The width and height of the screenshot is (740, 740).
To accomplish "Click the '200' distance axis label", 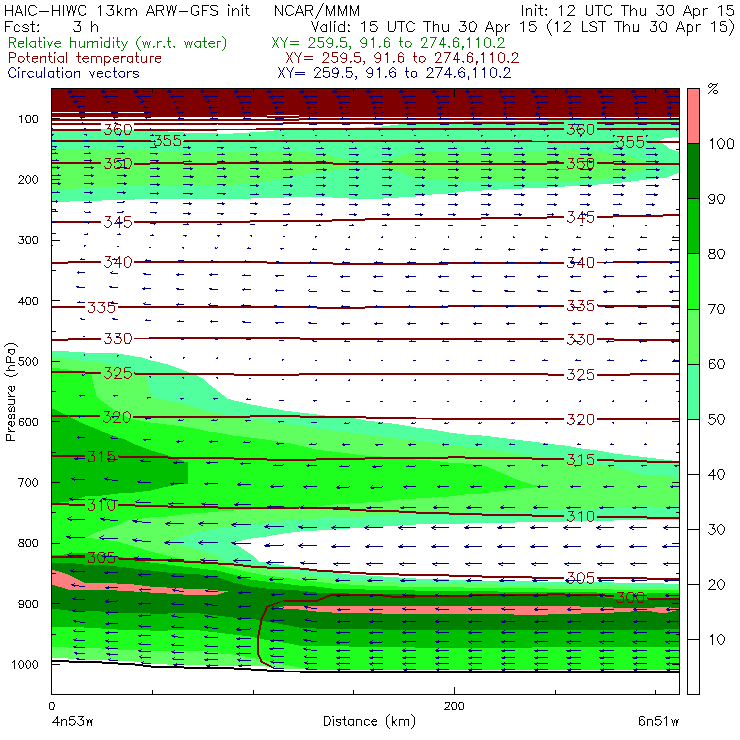I will tap(454, 706).
